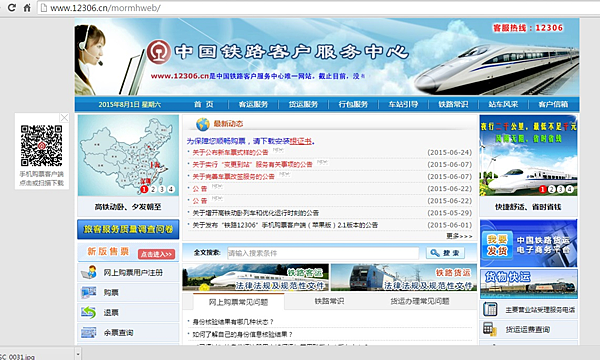Open the 网上购票用户注册 link

[x=133, y=273]
